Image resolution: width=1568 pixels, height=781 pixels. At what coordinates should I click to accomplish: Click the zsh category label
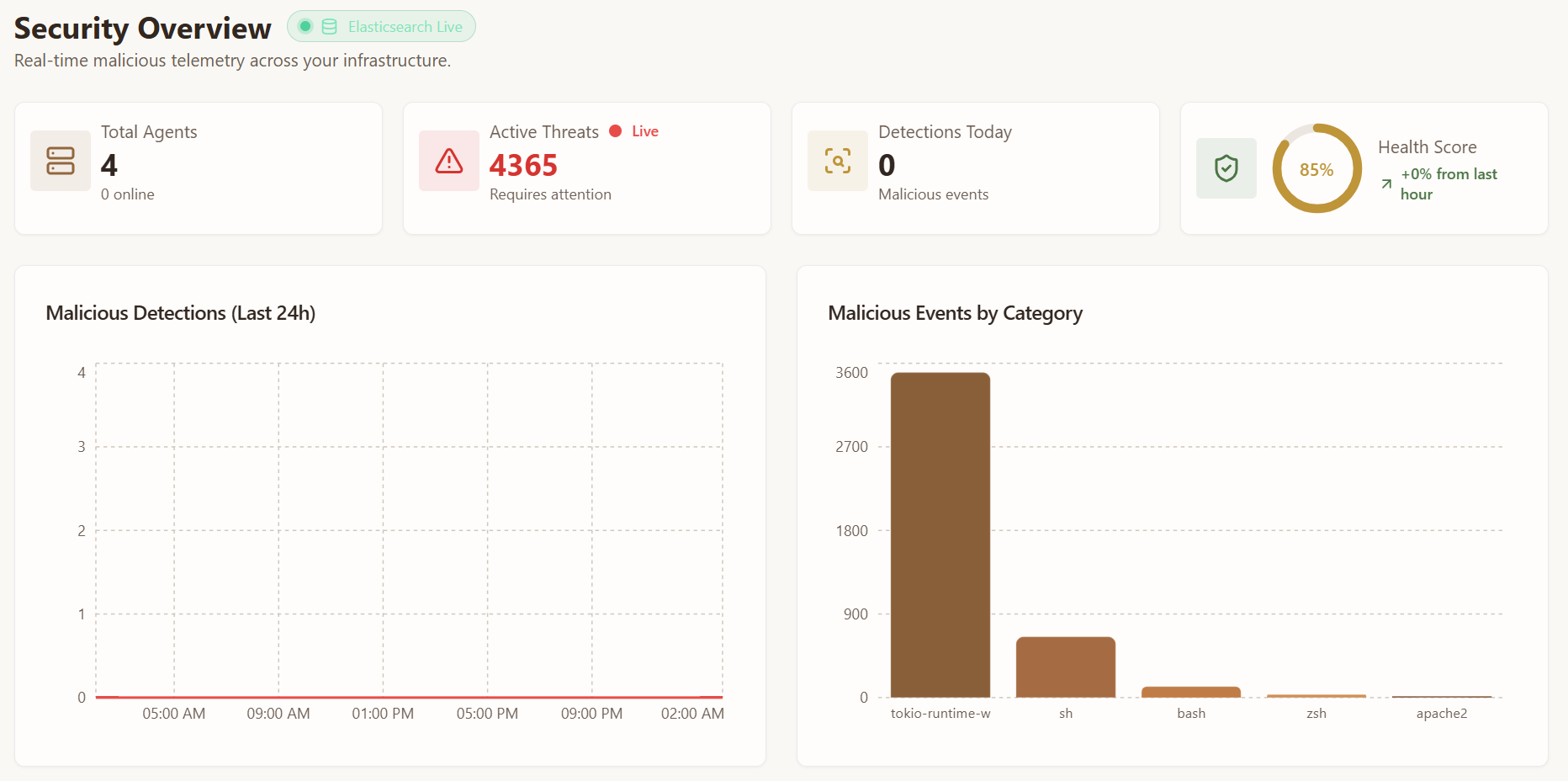[x=1316, y=714]
